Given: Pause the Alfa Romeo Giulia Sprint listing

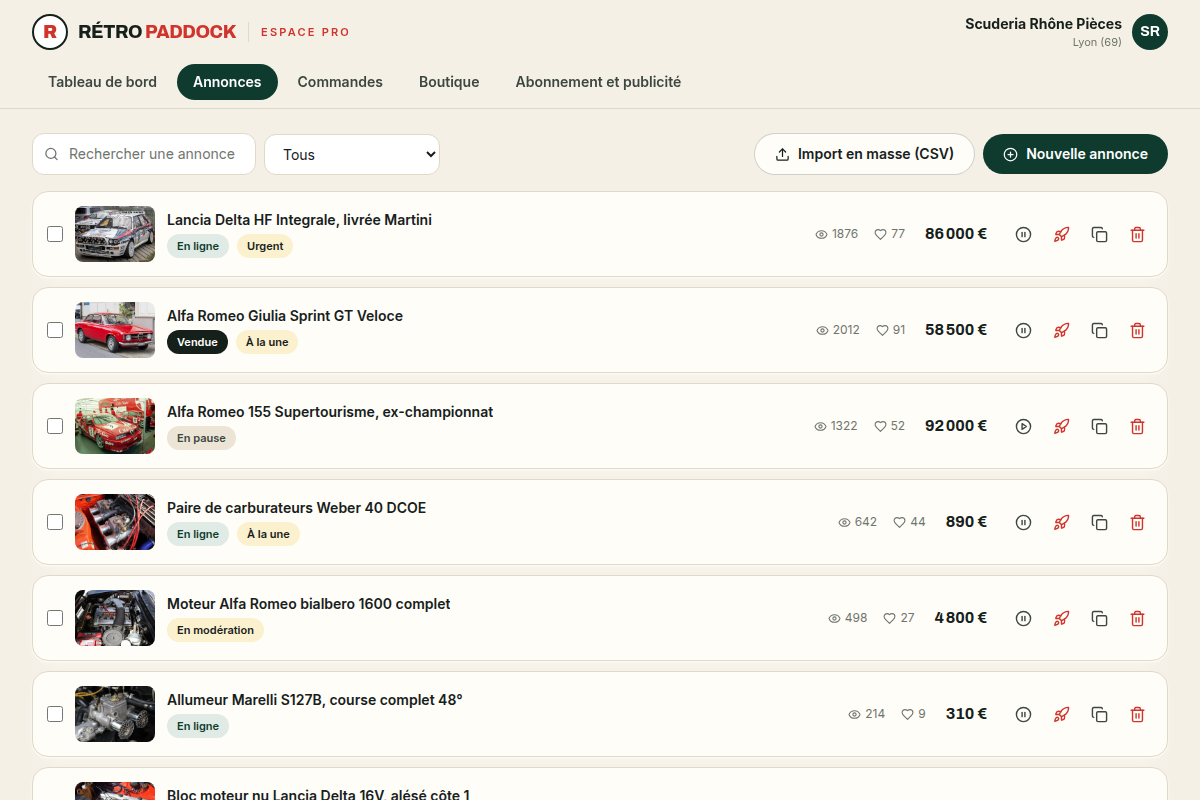Looking at the screenshot, I should (1023, 330).
